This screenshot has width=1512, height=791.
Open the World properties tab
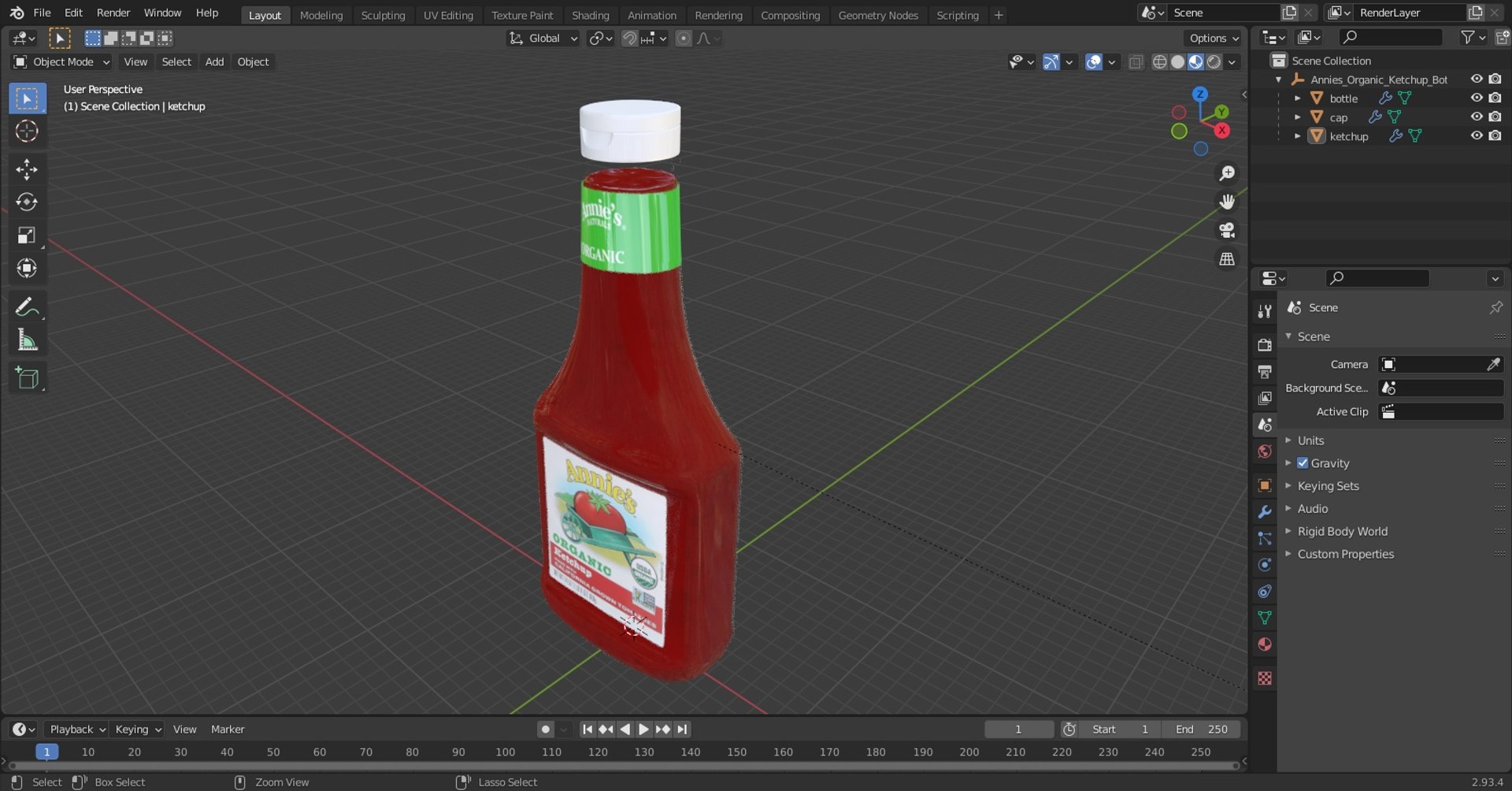[x=1265, y=451]
